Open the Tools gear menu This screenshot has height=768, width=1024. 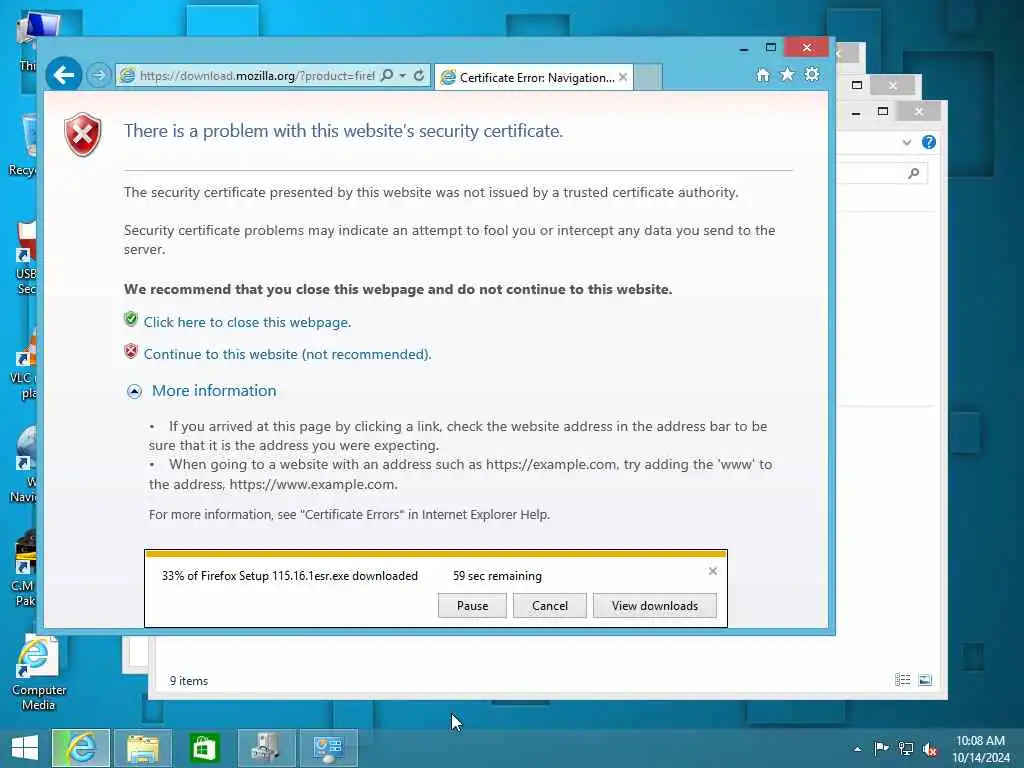pos(812,74)
